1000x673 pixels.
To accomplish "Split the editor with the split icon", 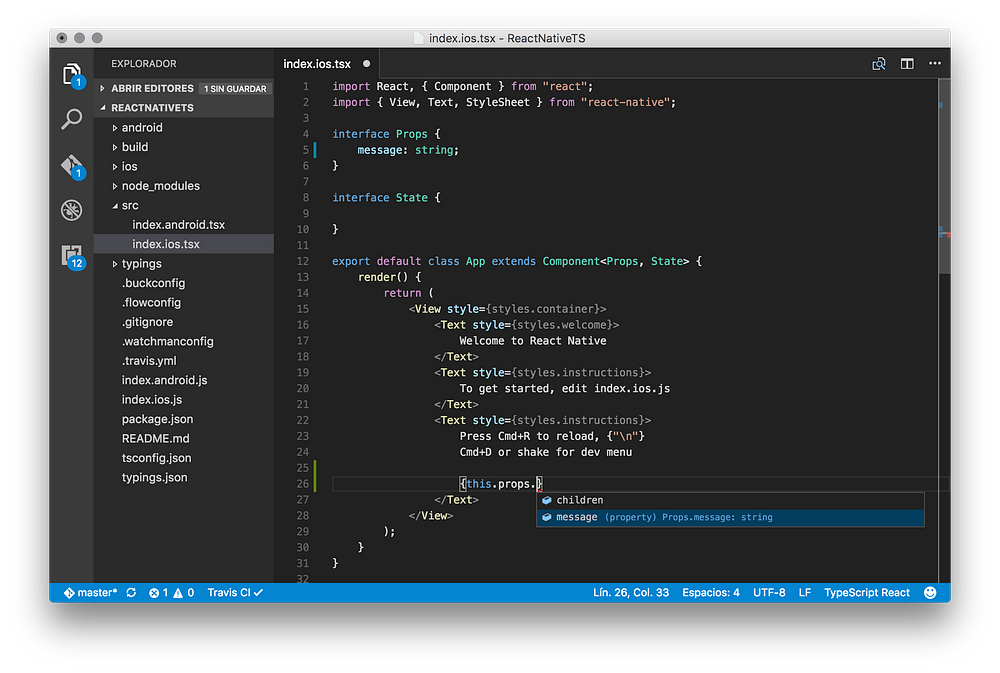I will (907, 64).
